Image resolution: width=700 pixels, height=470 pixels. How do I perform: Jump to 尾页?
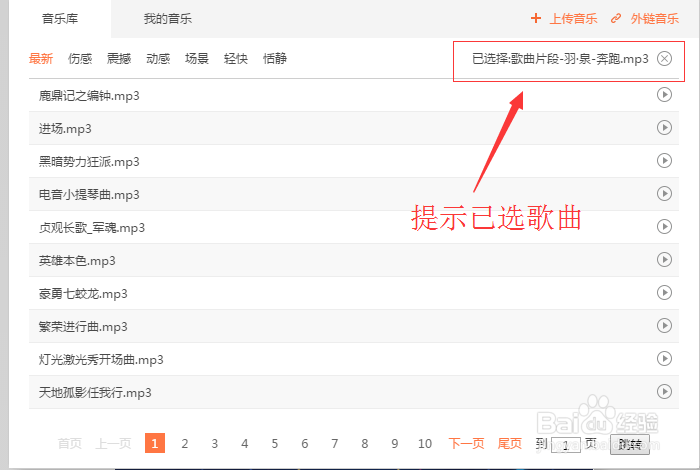(510, 443)
